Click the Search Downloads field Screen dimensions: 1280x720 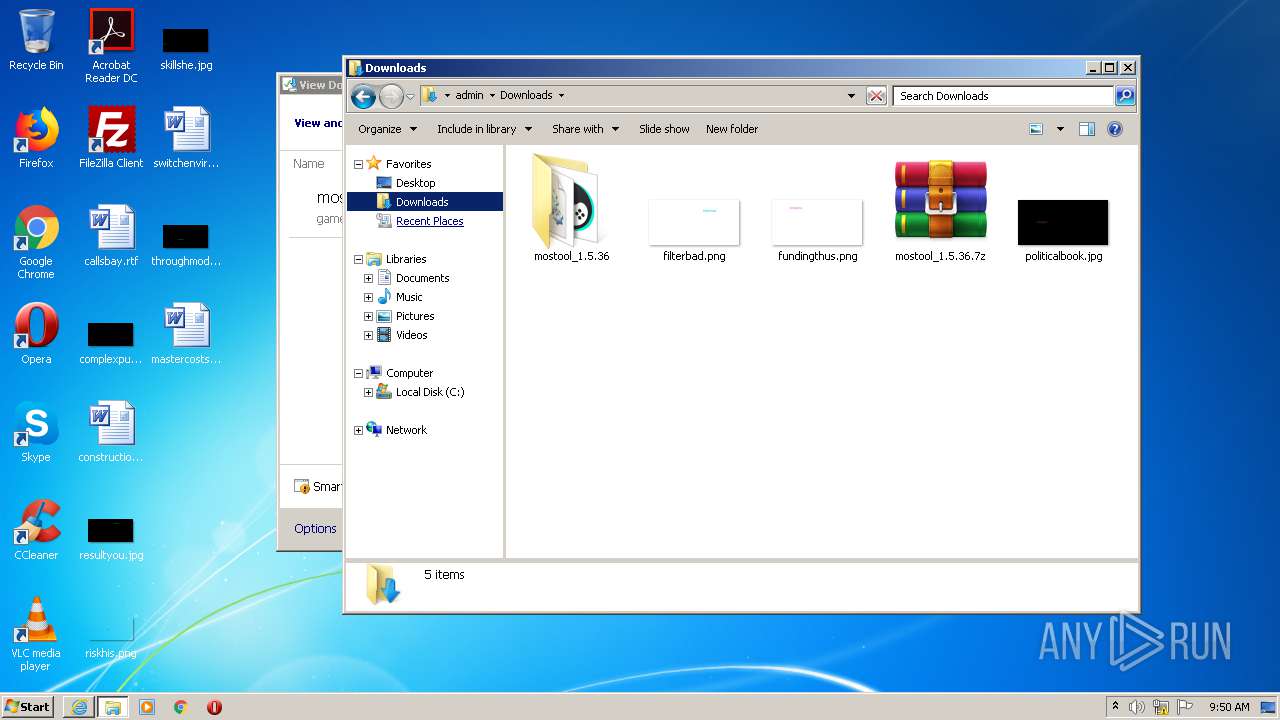1003,96
